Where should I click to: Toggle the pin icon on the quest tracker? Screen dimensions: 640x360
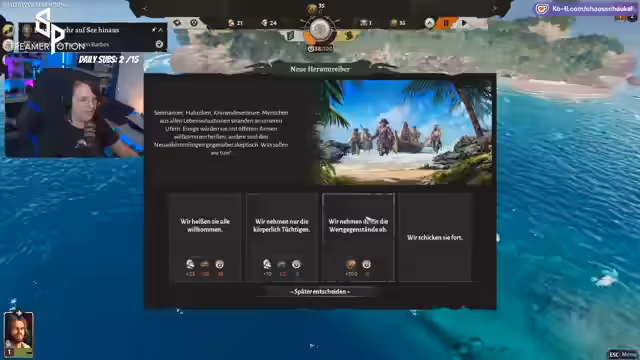154,30
